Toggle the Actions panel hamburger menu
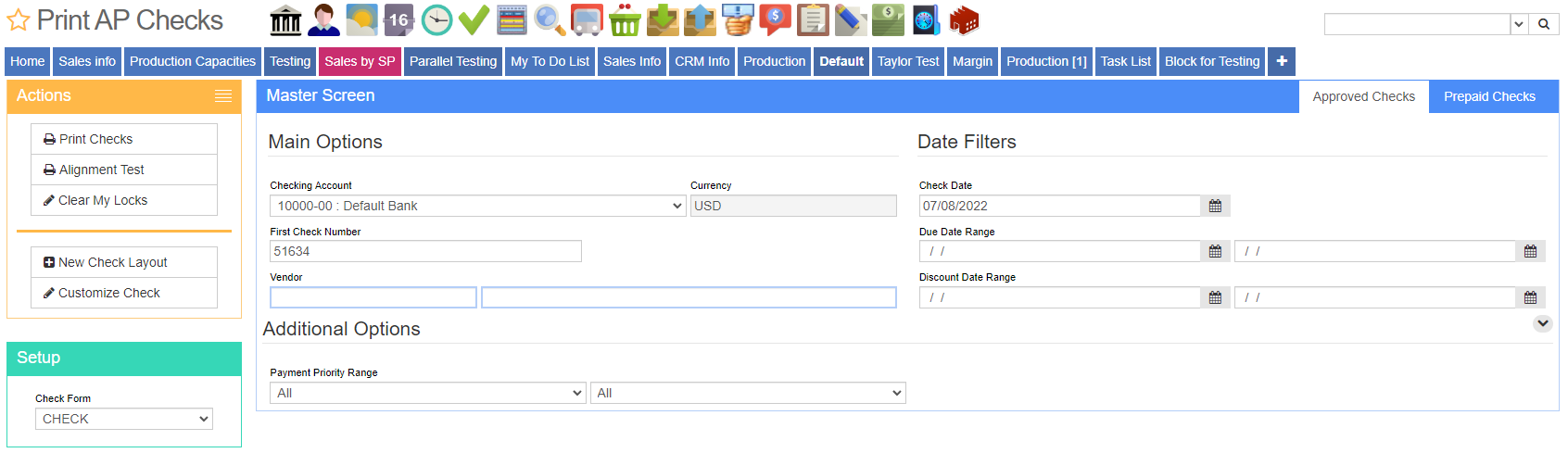The height and width of the screenshot is (453, 1568). (222, 96)
